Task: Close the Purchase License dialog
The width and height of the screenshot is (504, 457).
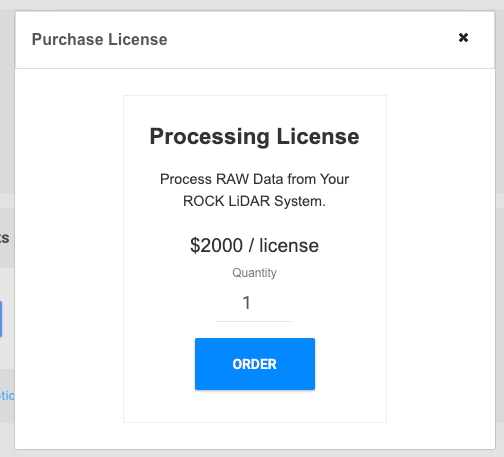Action: [463, 38]
